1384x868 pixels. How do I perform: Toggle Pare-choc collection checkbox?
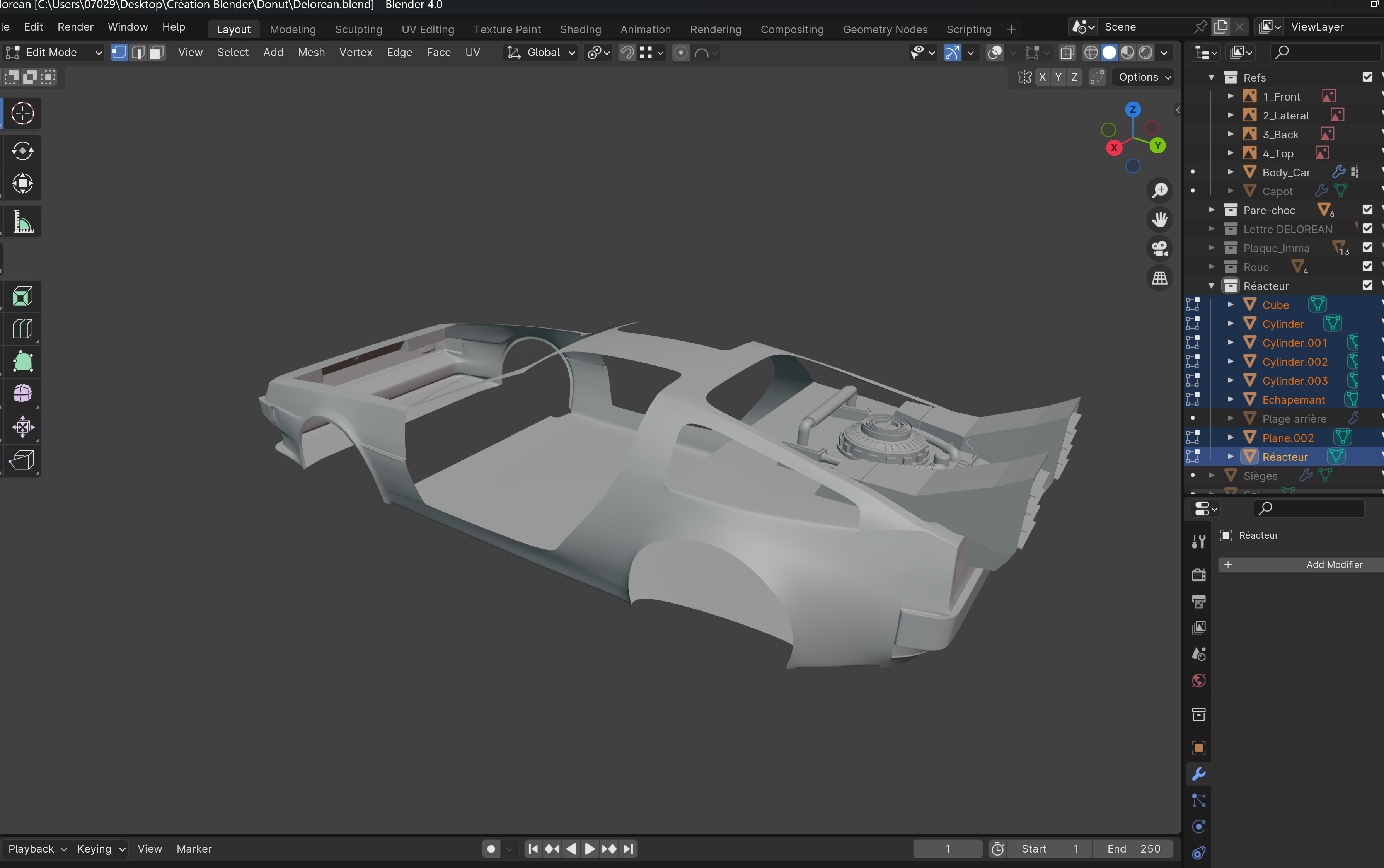pyautogui.click(x=1367, y=210)
